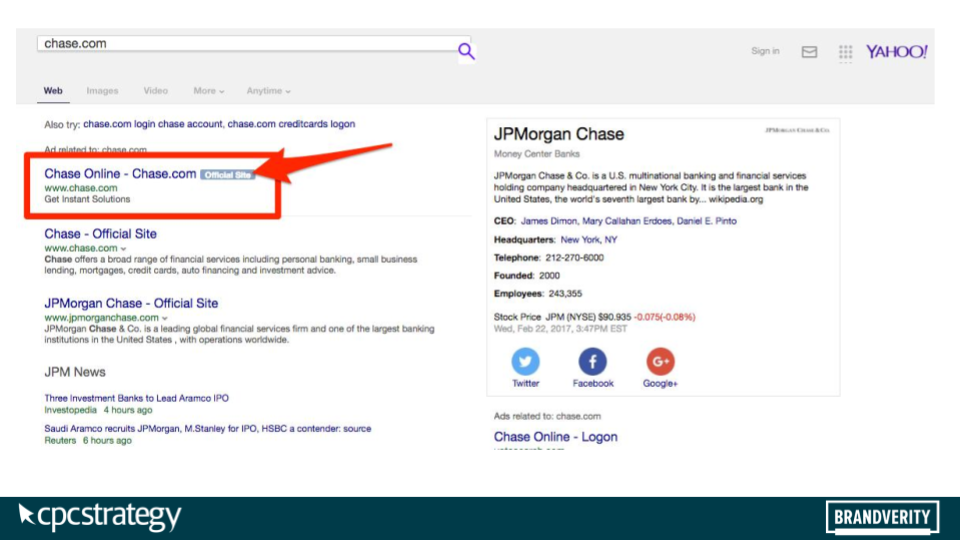Open 'JPMorgan Chase - Official Site' result

(131, 303)
